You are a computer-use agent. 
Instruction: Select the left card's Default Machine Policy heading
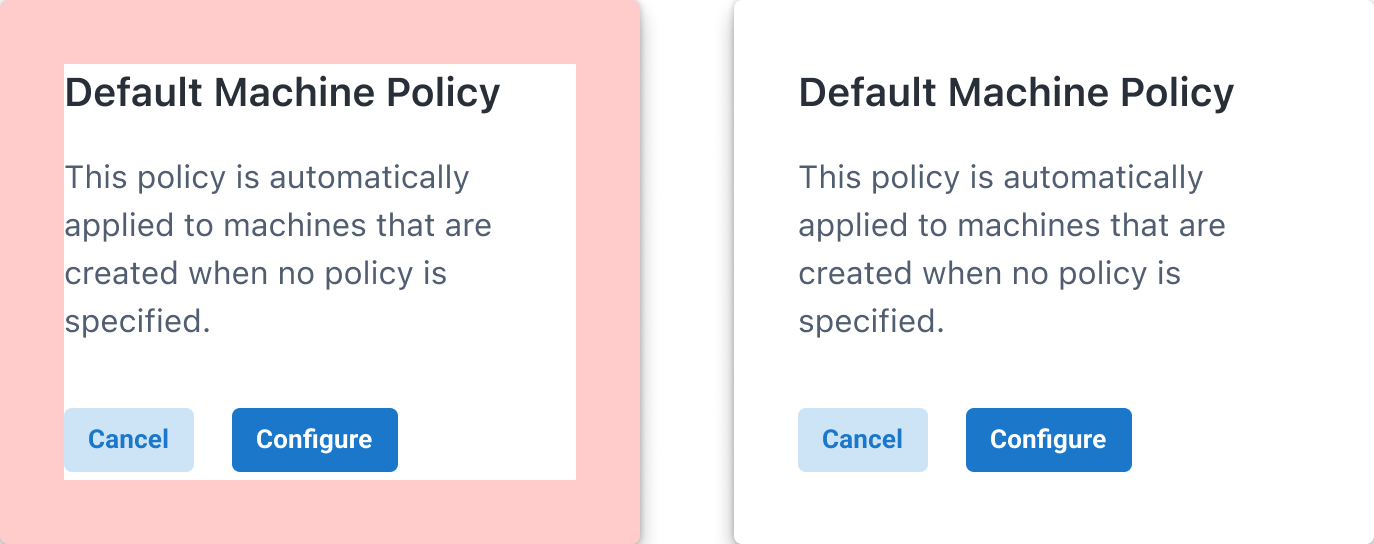282,93
